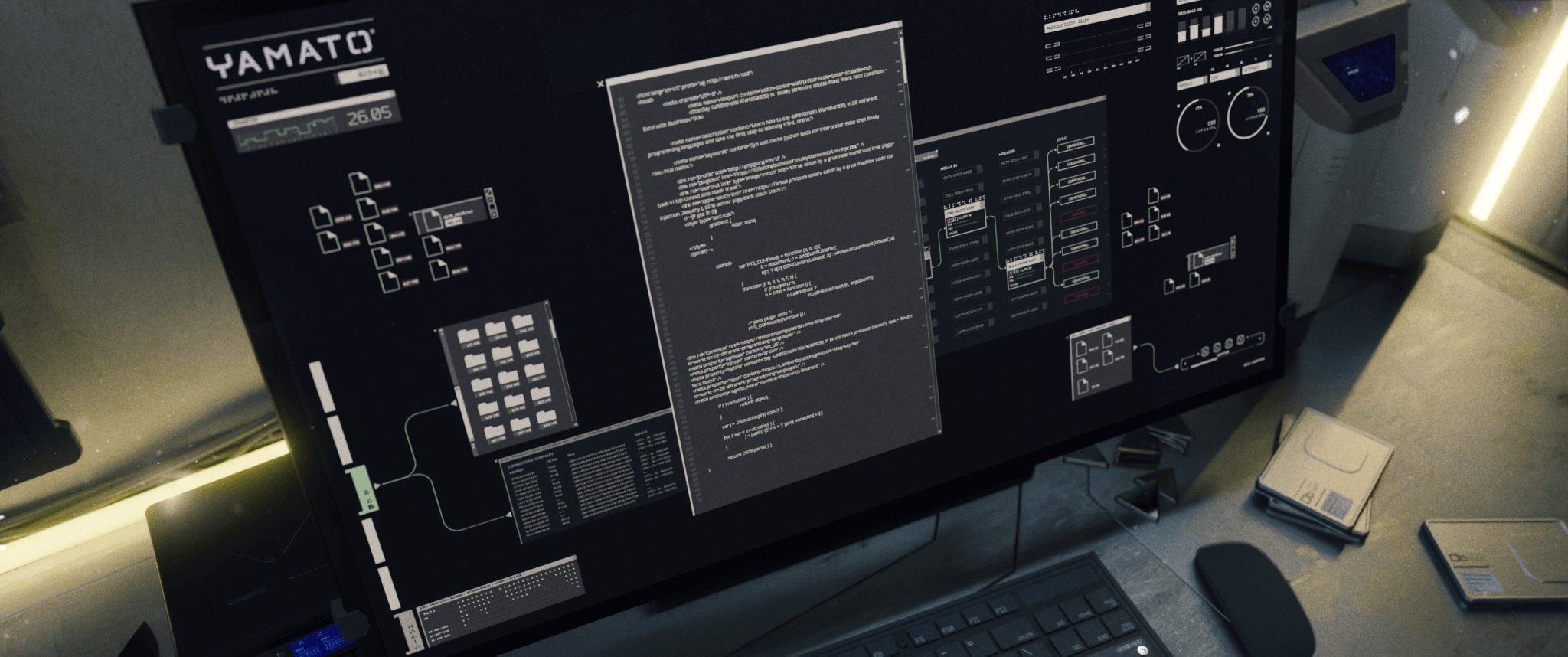Viewport: 1568px width, 657px height.
Task: Click the topmost red status box
Action: click(1078, 212)
